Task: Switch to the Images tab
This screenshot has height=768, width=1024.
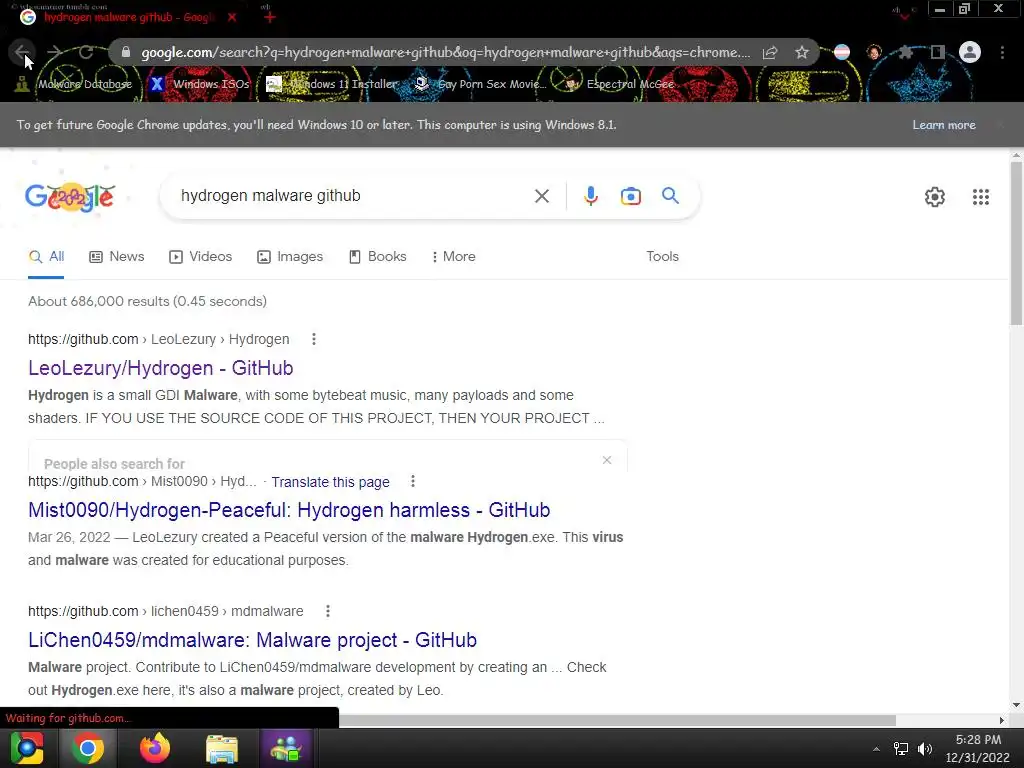Action: point(290,257)
